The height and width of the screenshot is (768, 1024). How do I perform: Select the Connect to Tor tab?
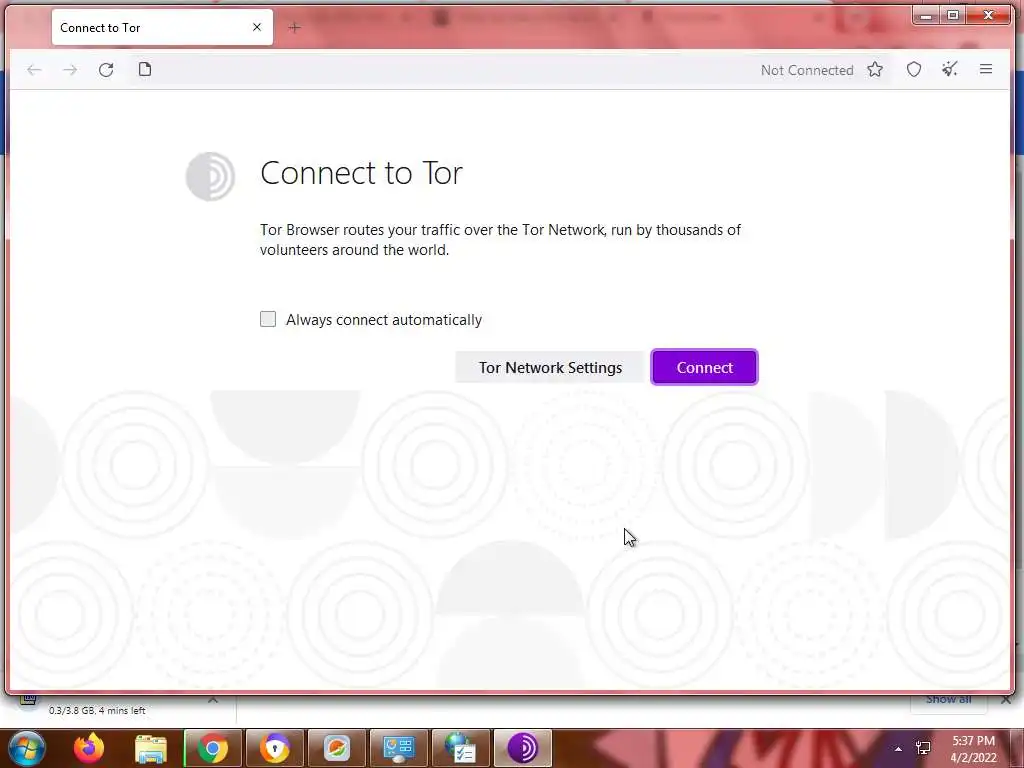pyautogui.click(x=162, y=27)
